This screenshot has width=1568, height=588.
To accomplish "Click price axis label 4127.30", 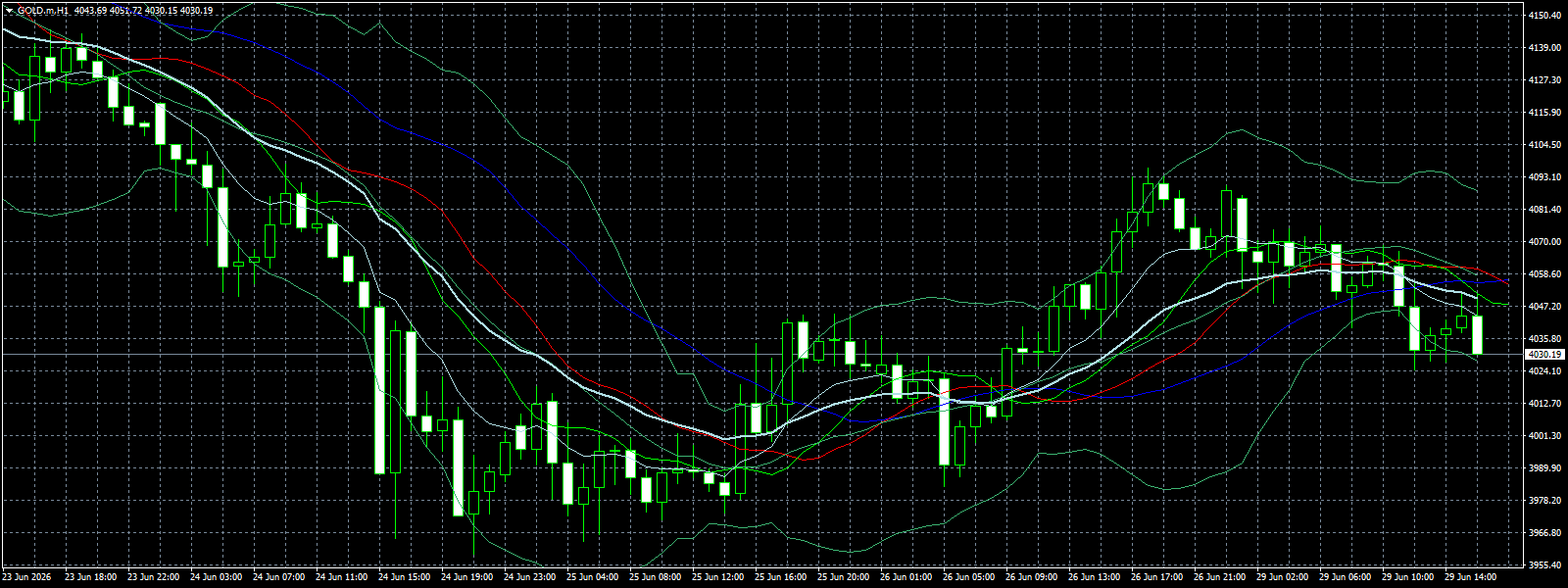I will 1544,80.
